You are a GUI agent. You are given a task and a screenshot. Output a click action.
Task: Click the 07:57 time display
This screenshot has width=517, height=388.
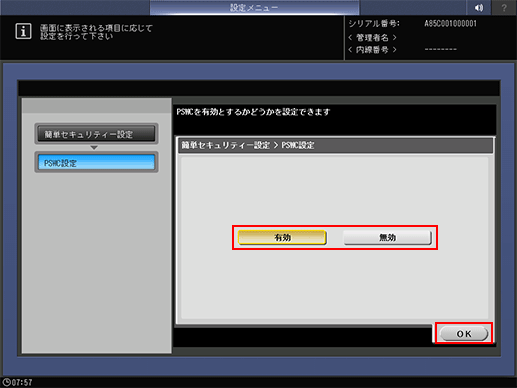[22, 382]
